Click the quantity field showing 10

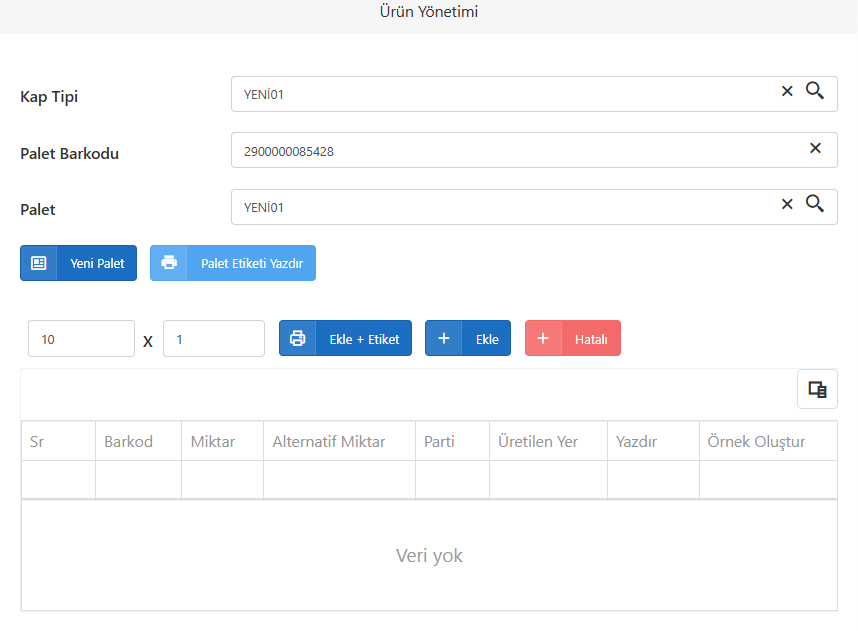click(x=82, y=339)
